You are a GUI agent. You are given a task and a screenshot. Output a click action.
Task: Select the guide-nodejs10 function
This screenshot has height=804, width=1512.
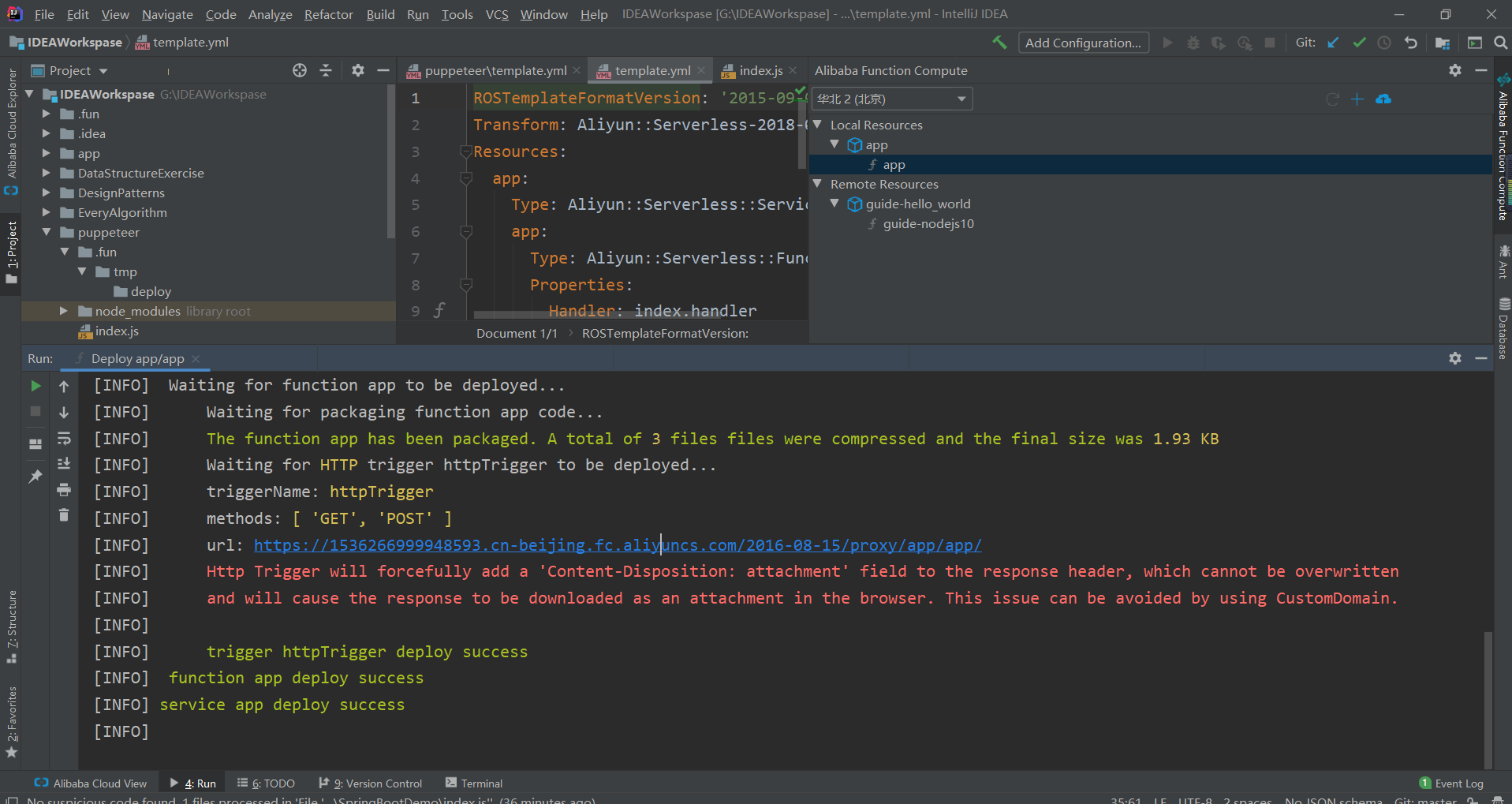(928, 223)
